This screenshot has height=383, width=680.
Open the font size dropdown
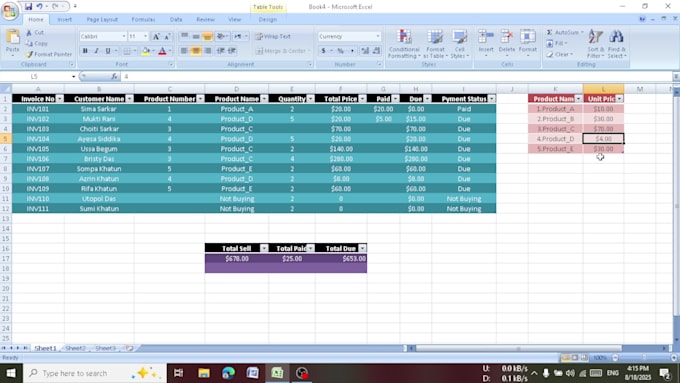[145, 36]
